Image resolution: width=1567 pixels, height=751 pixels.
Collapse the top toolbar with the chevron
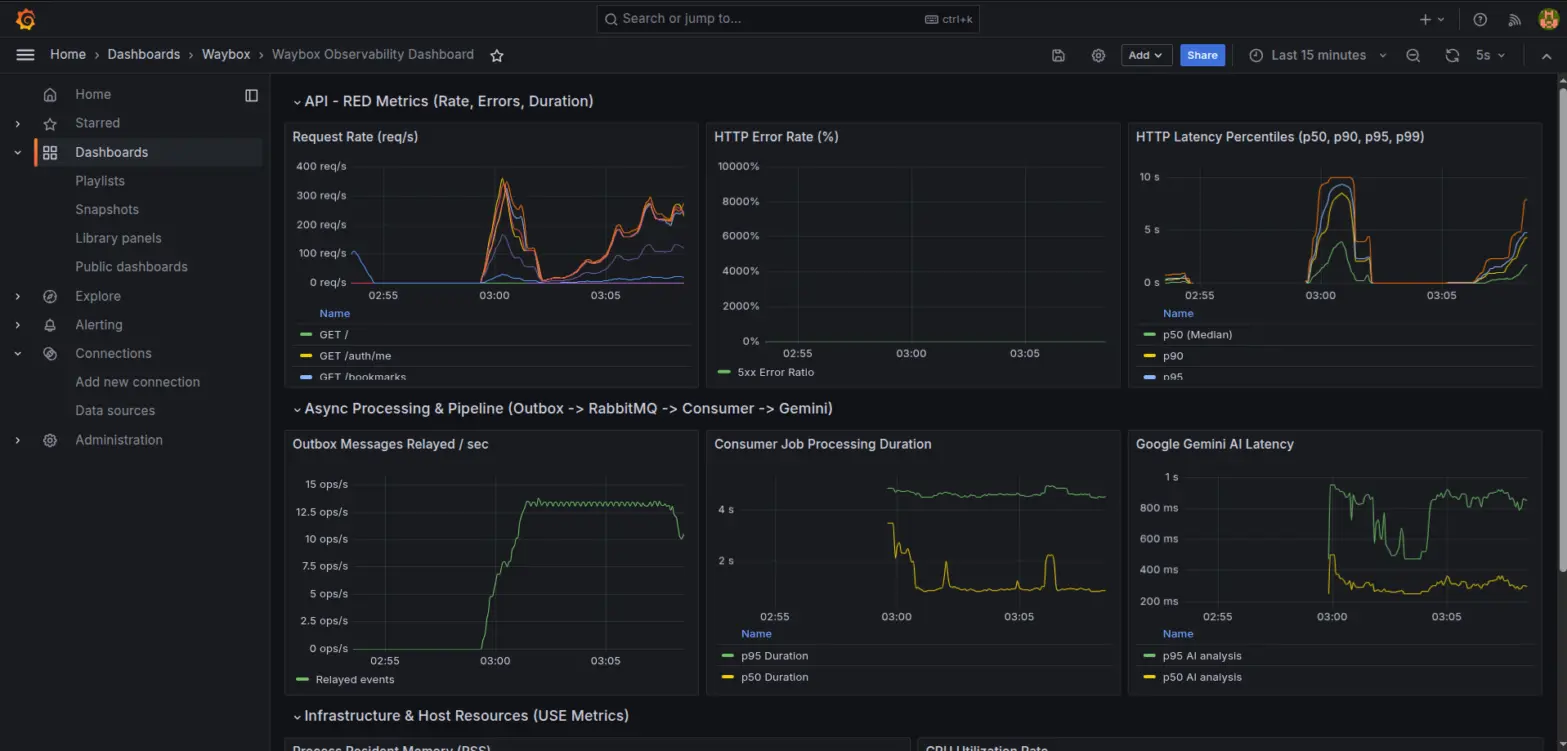pyautogui.click(x=1546, y=56)
